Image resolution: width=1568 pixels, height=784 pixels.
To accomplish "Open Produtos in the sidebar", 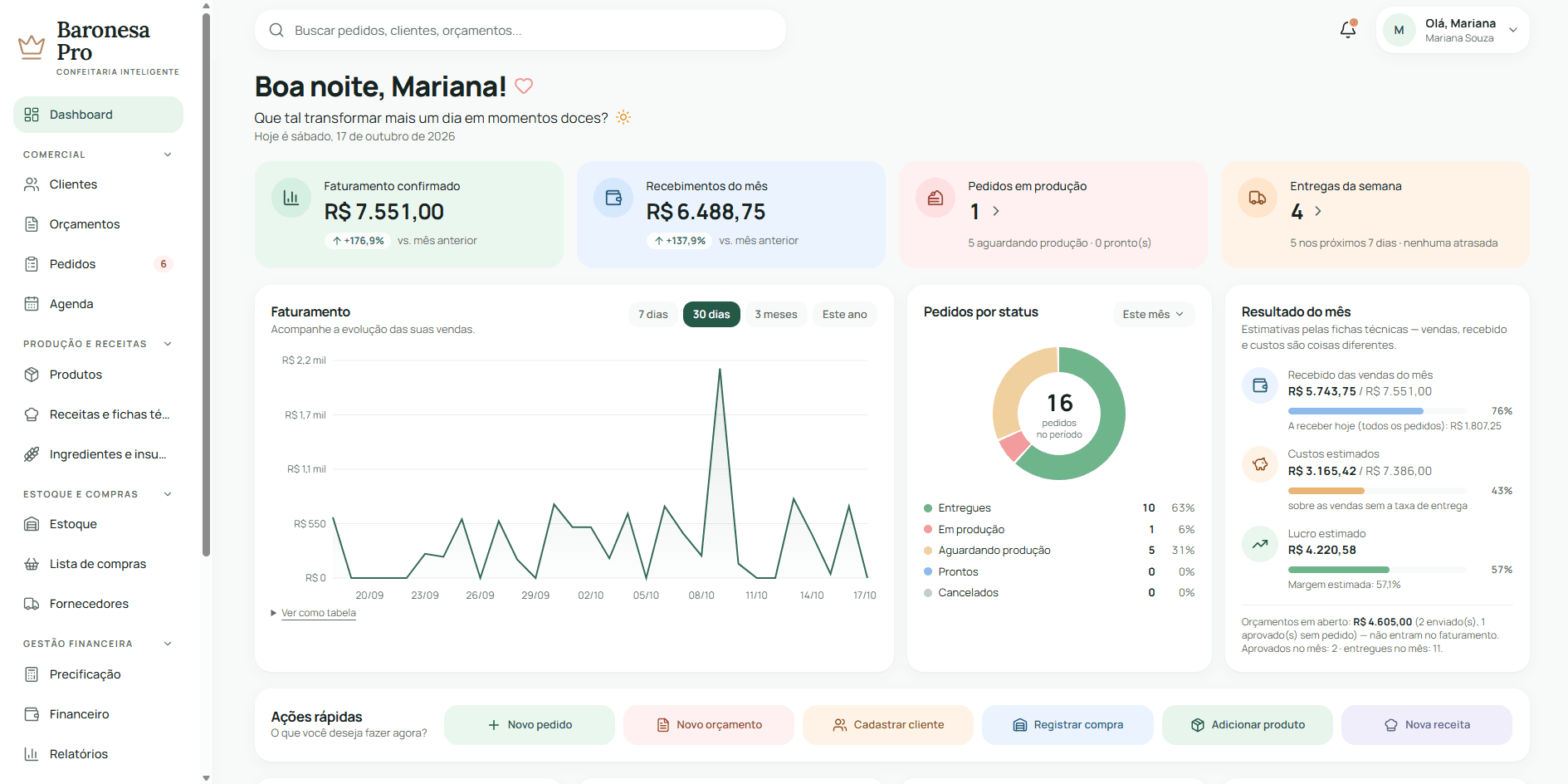I will click(x=98, y=375).
